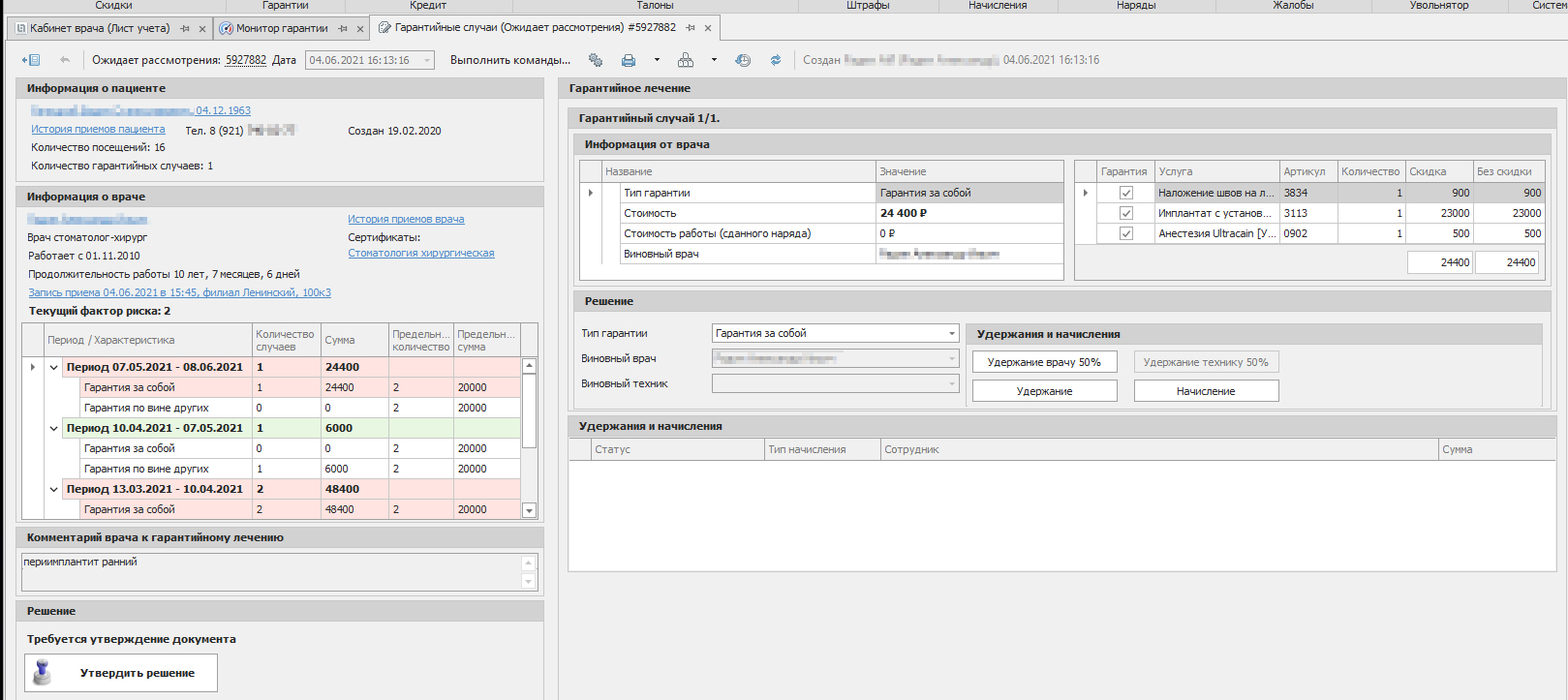
Task: Open the dropdown arrow beside the print icon
Action: pyautogui.click(x=657, y=60)
